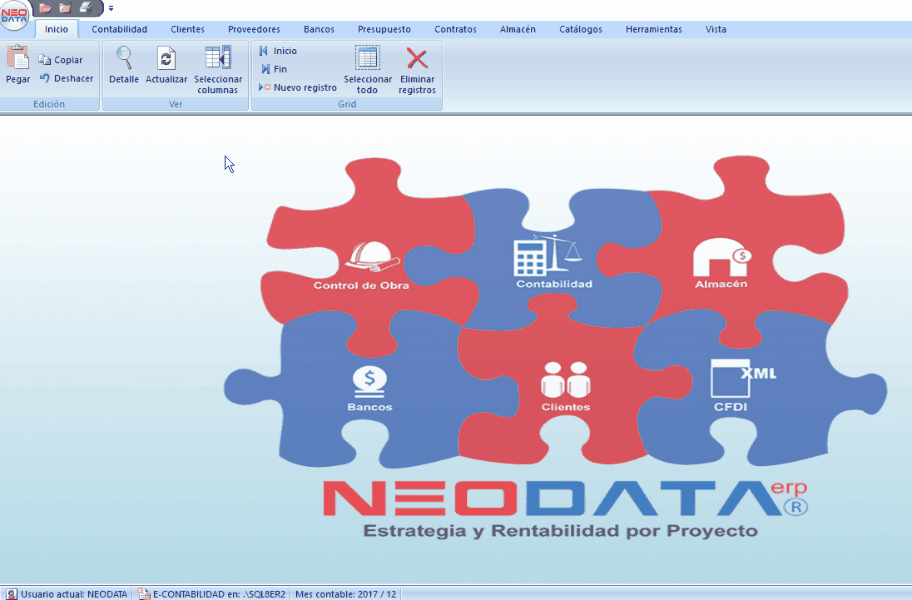
Task: Click the Copiar button
Action: coord(60,60)
